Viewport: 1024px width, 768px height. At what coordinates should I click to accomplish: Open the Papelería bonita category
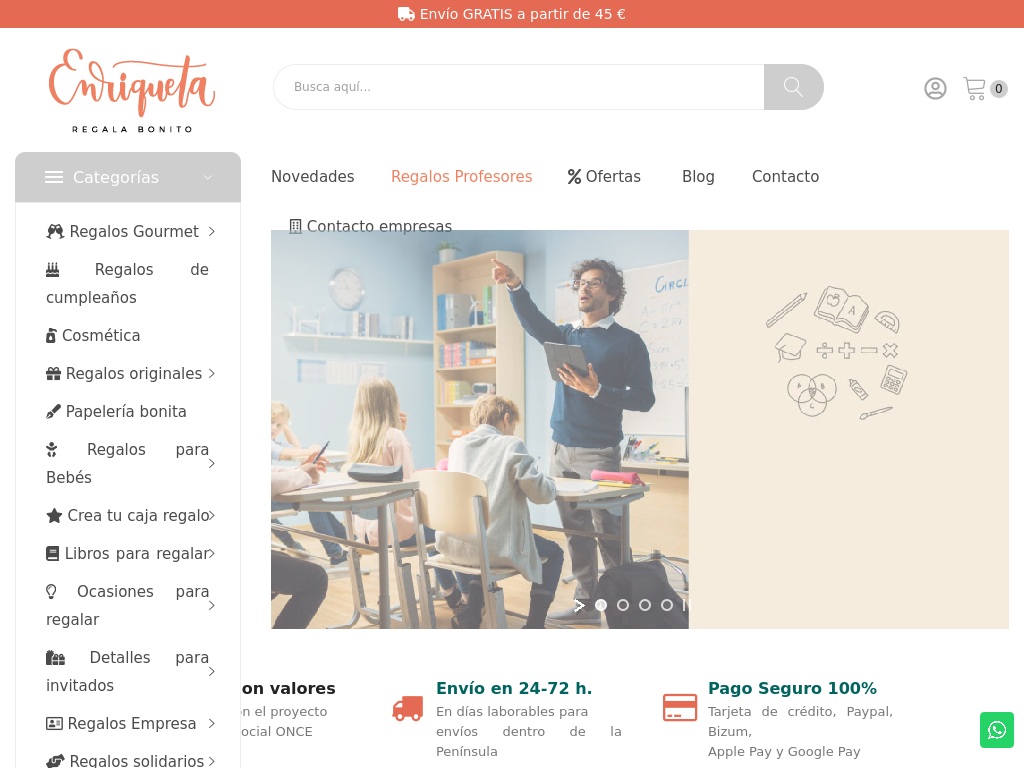116,411
